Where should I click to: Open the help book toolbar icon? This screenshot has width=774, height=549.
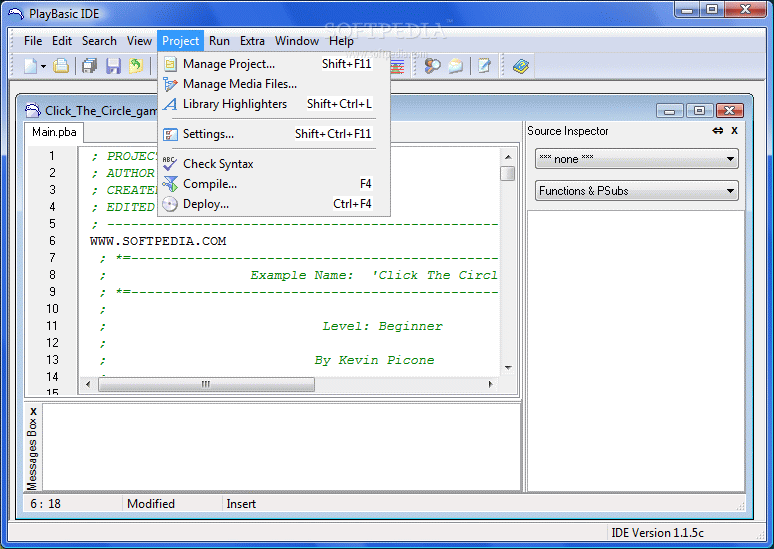521,66
